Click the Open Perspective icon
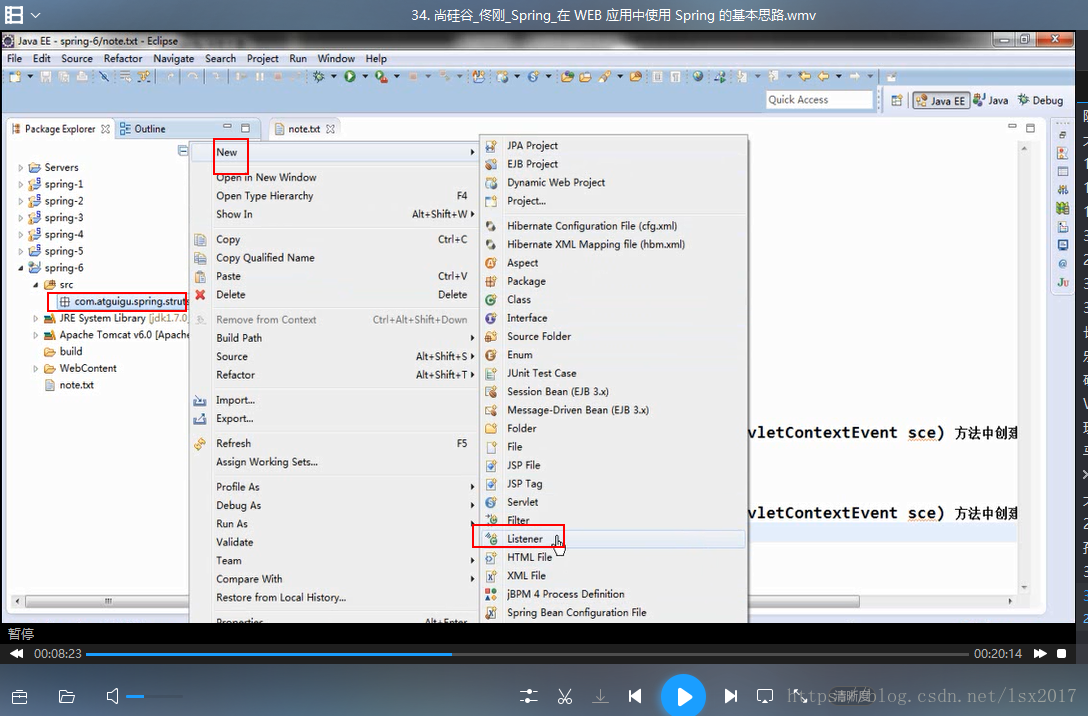 click(x=896, y=101)
